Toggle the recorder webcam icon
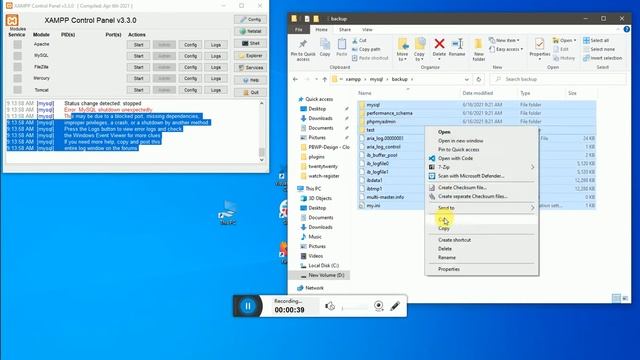The width and height of the screenshot is (640, 360). coord(378,306)
